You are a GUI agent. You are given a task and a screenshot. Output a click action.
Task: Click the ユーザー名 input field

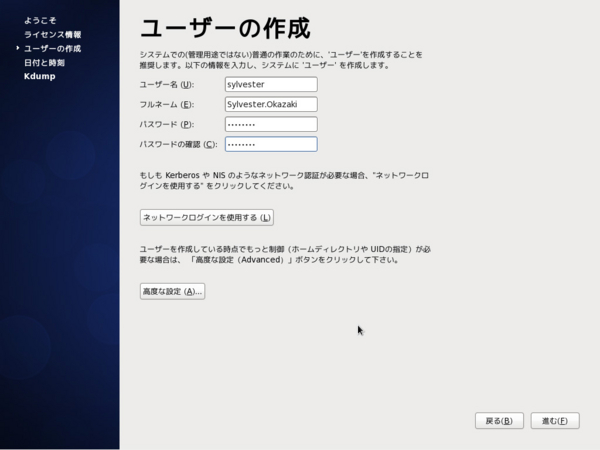[x=271, y=84]
